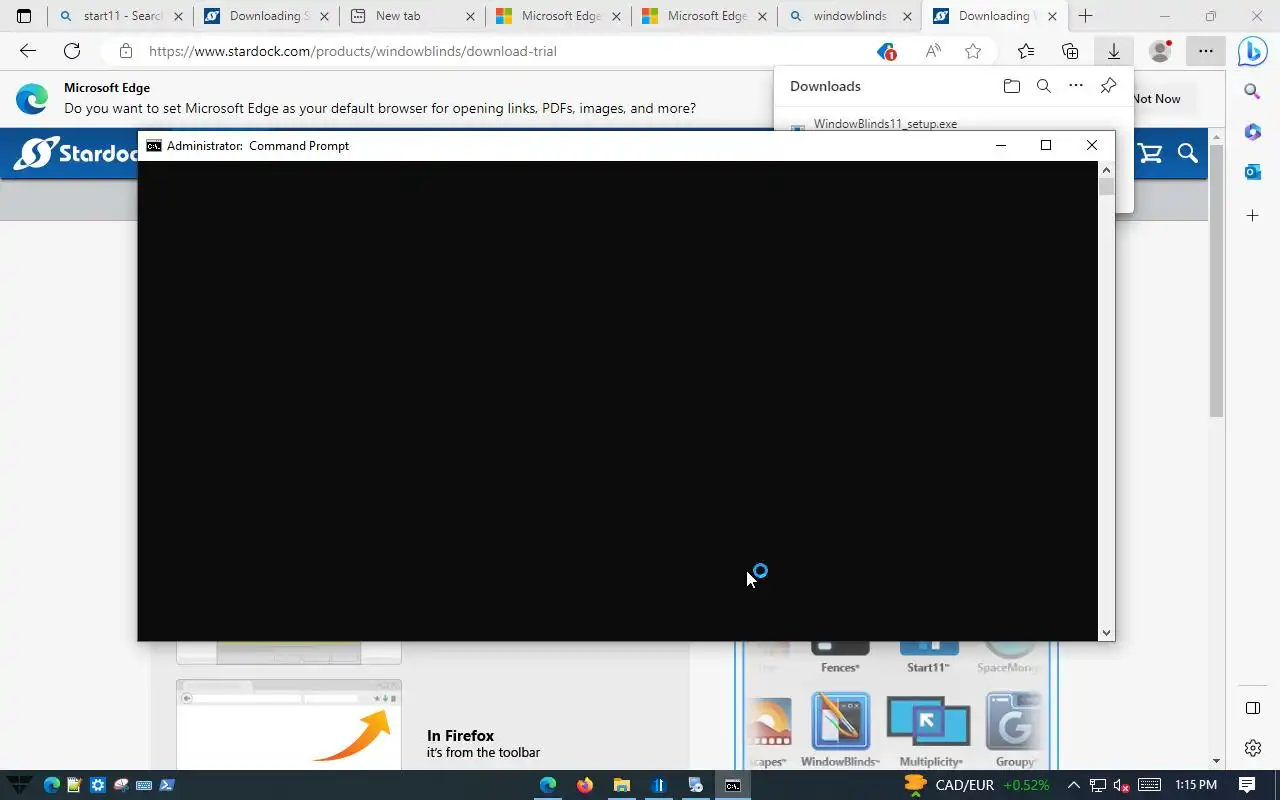1280x800 pixels.
Task: Switch to the second Microsoft Edge tab
Action: click(704, 16)
